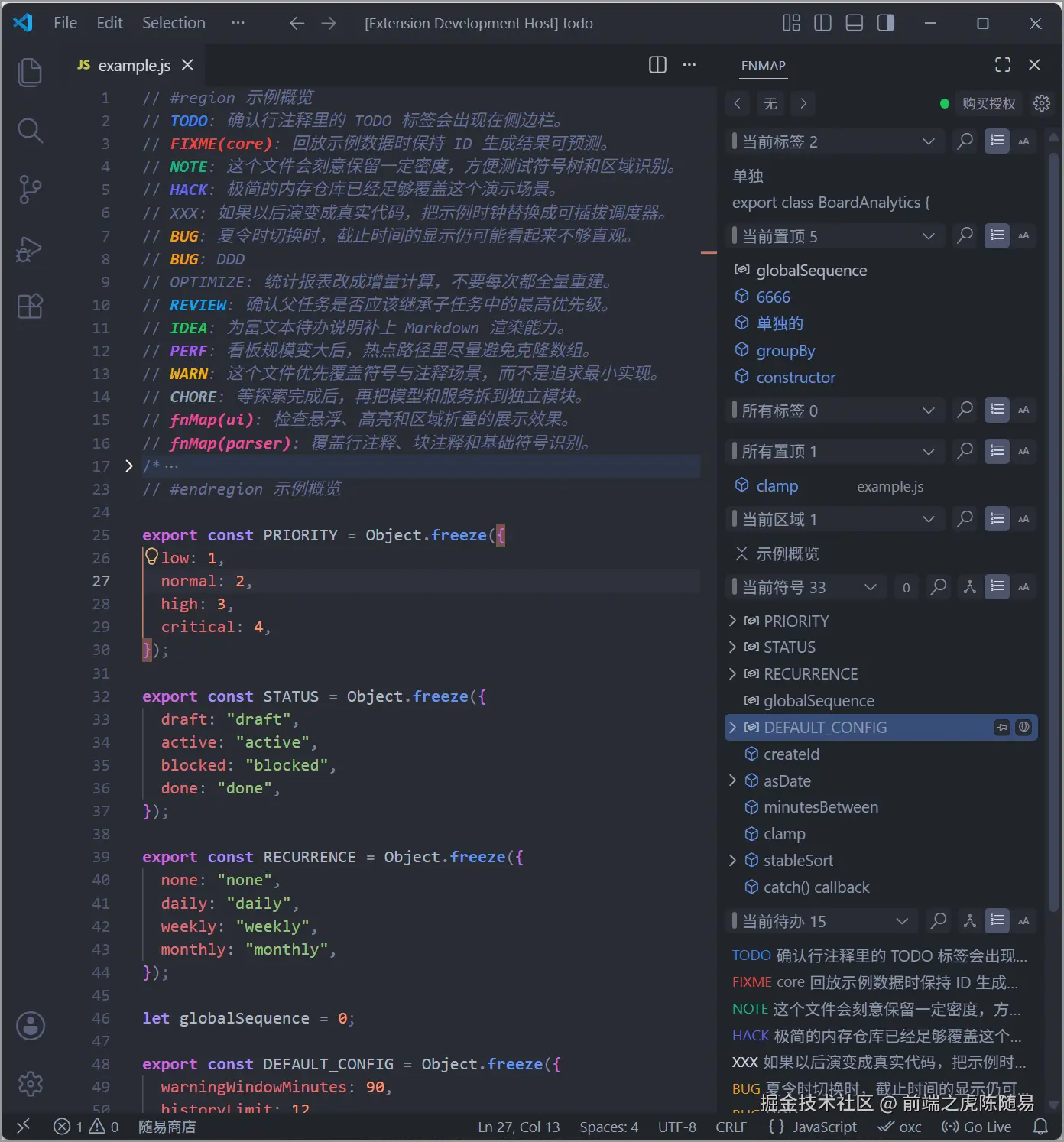Remove the 示例概览 region with X icon
This screenshot has width=1064, height=1142.
pos(741,553)
